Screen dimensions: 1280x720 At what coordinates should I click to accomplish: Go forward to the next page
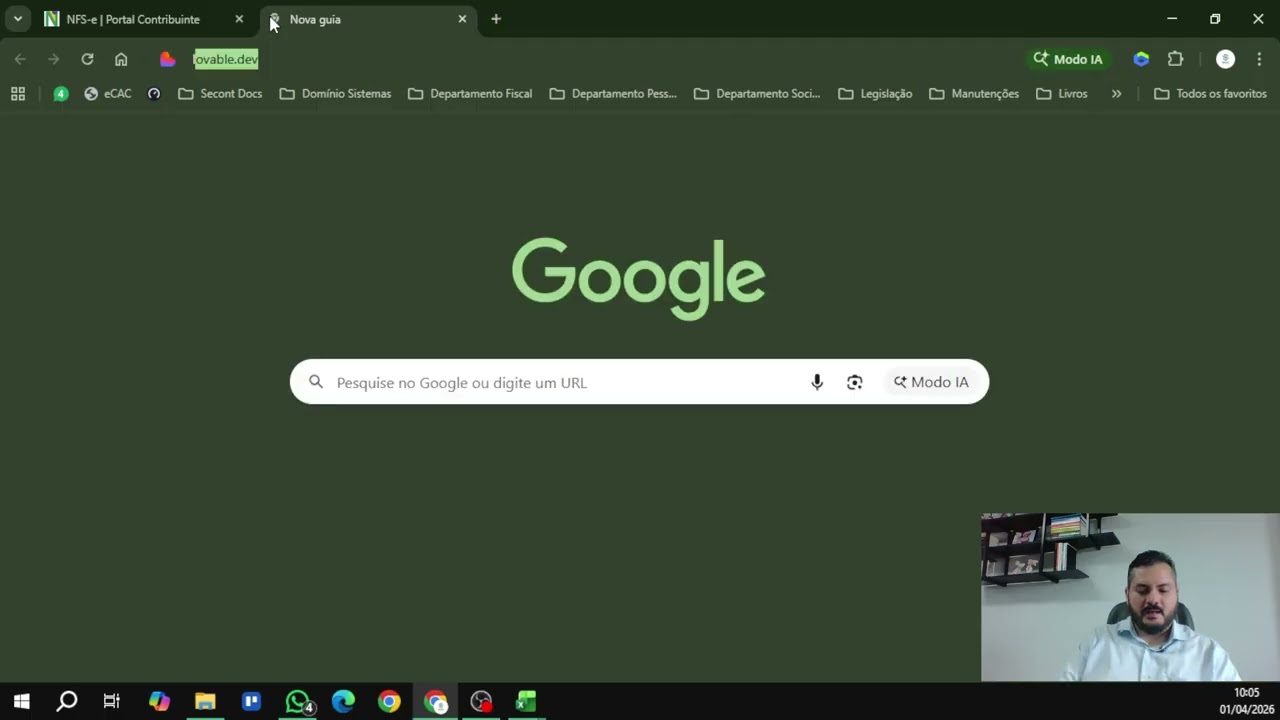54,59
